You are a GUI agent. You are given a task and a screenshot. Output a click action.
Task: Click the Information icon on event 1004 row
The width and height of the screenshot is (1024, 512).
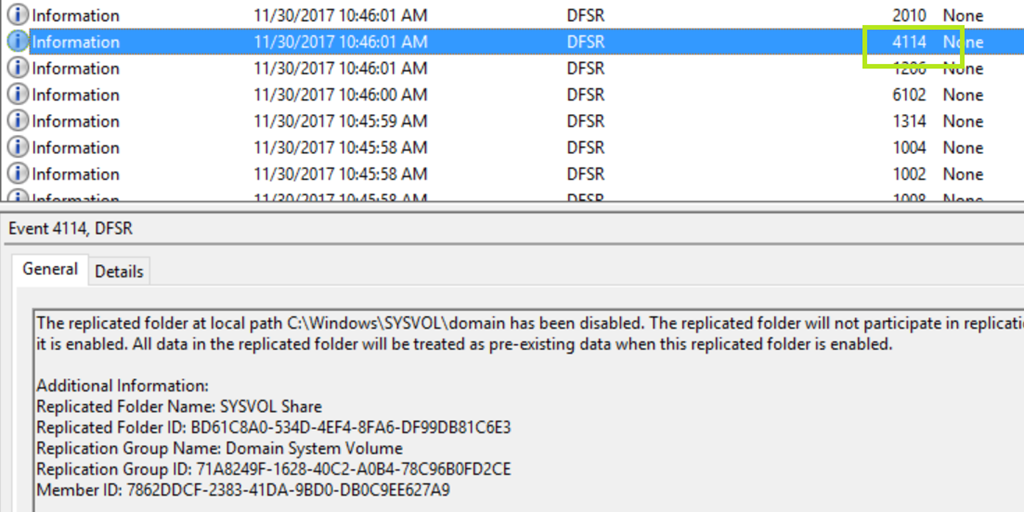click(x=18, y=148)
